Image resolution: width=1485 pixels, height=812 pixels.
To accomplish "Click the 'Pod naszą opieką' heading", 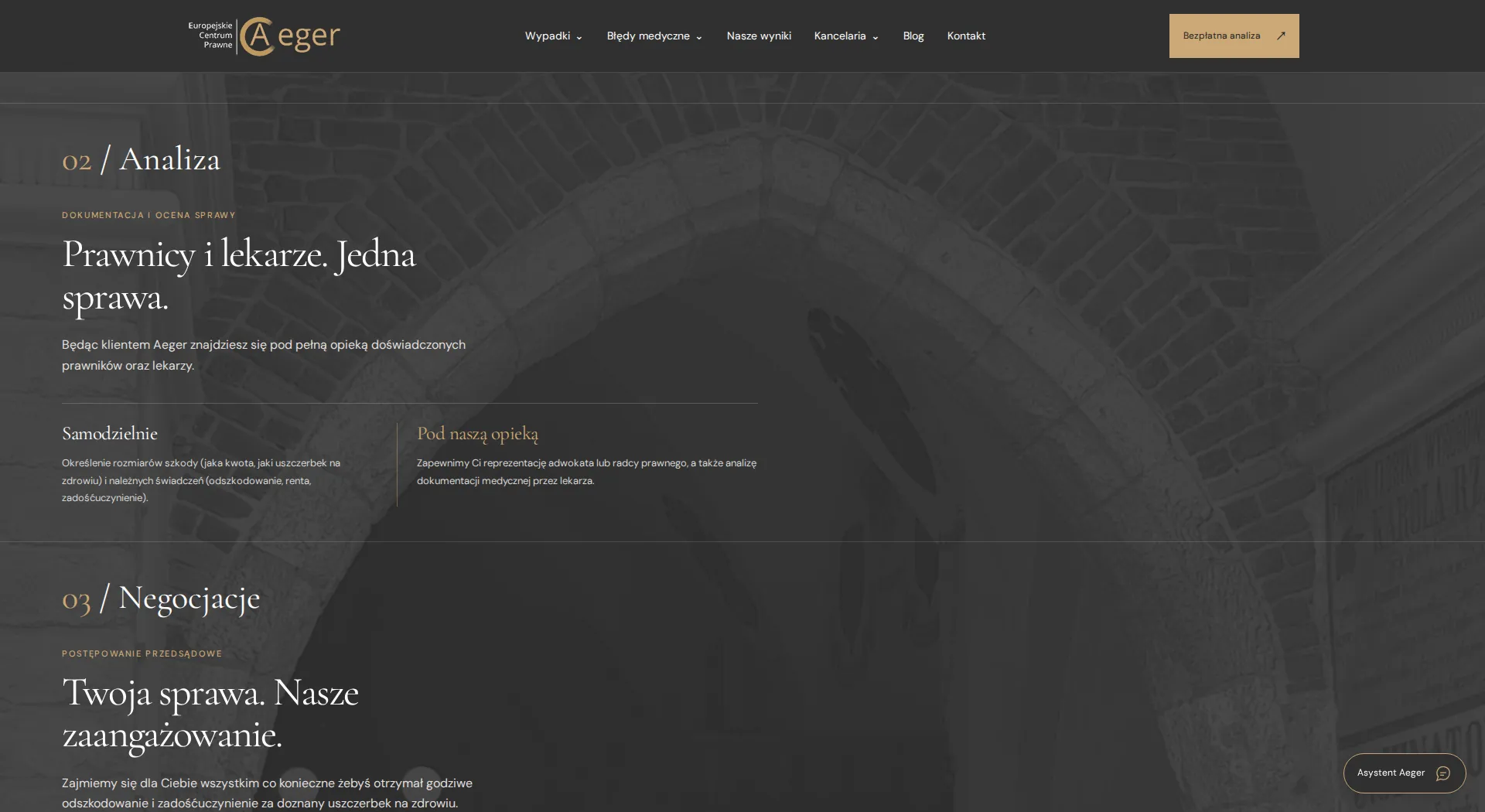I will (478, 434).
